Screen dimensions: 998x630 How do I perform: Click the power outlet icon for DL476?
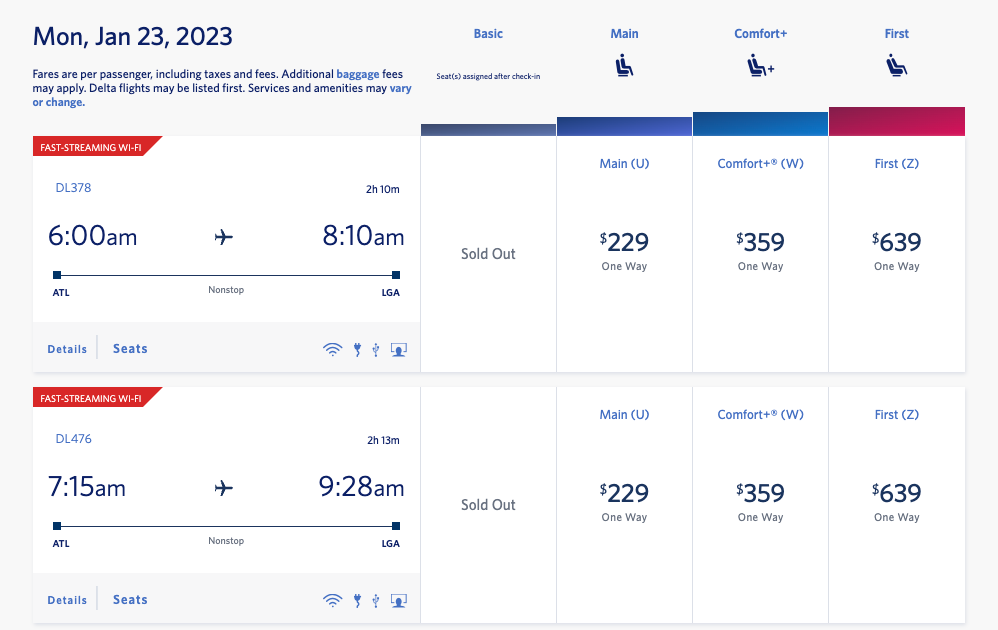coord(356,601)
